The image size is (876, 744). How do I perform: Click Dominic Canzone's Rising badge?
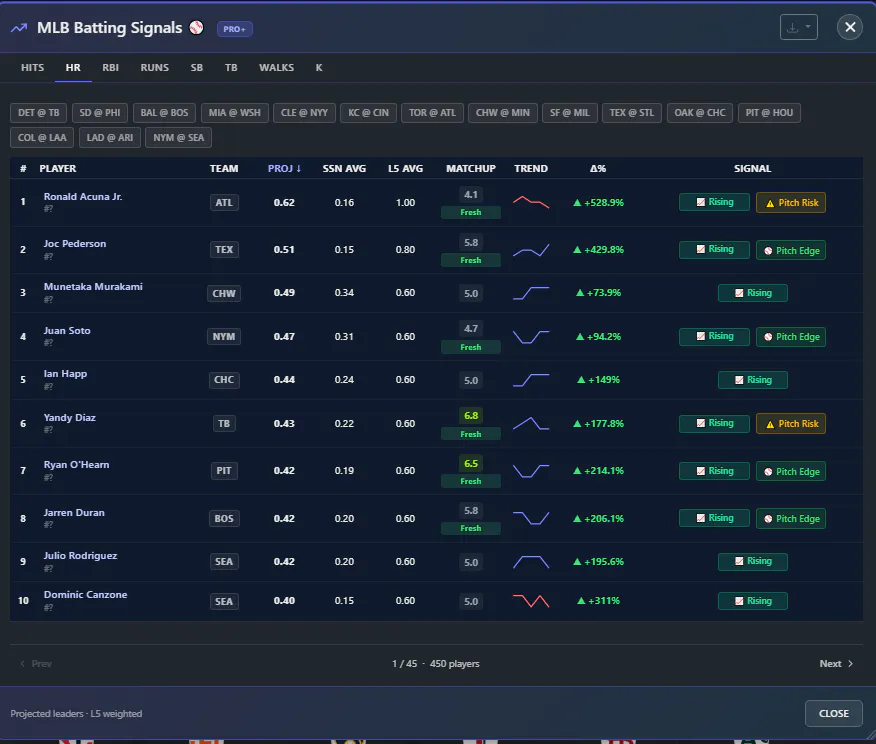(x=753, y=601)
